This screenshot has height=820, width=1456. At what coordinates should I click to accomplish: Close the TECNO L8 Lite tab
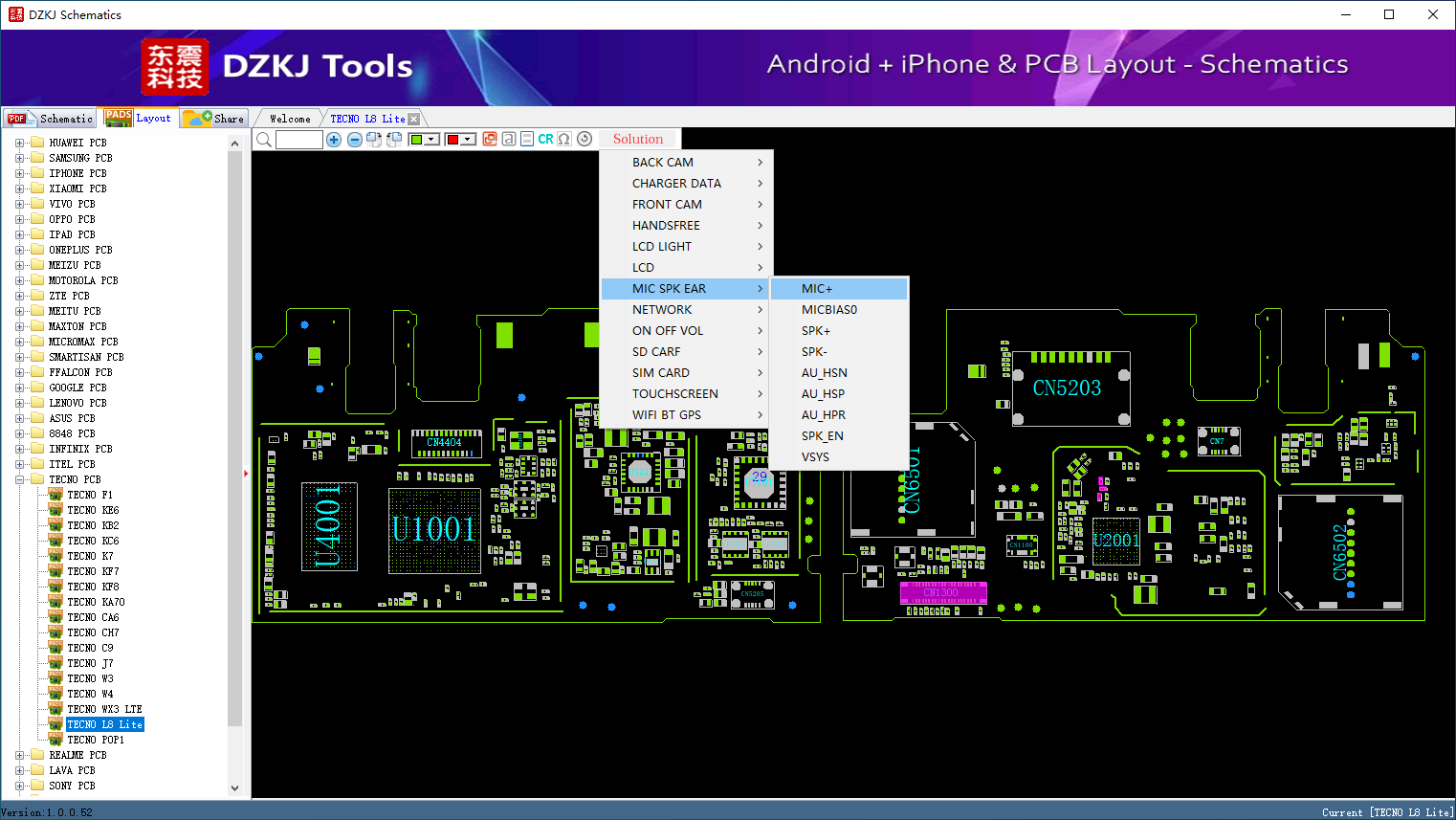[x=413, y=119]
